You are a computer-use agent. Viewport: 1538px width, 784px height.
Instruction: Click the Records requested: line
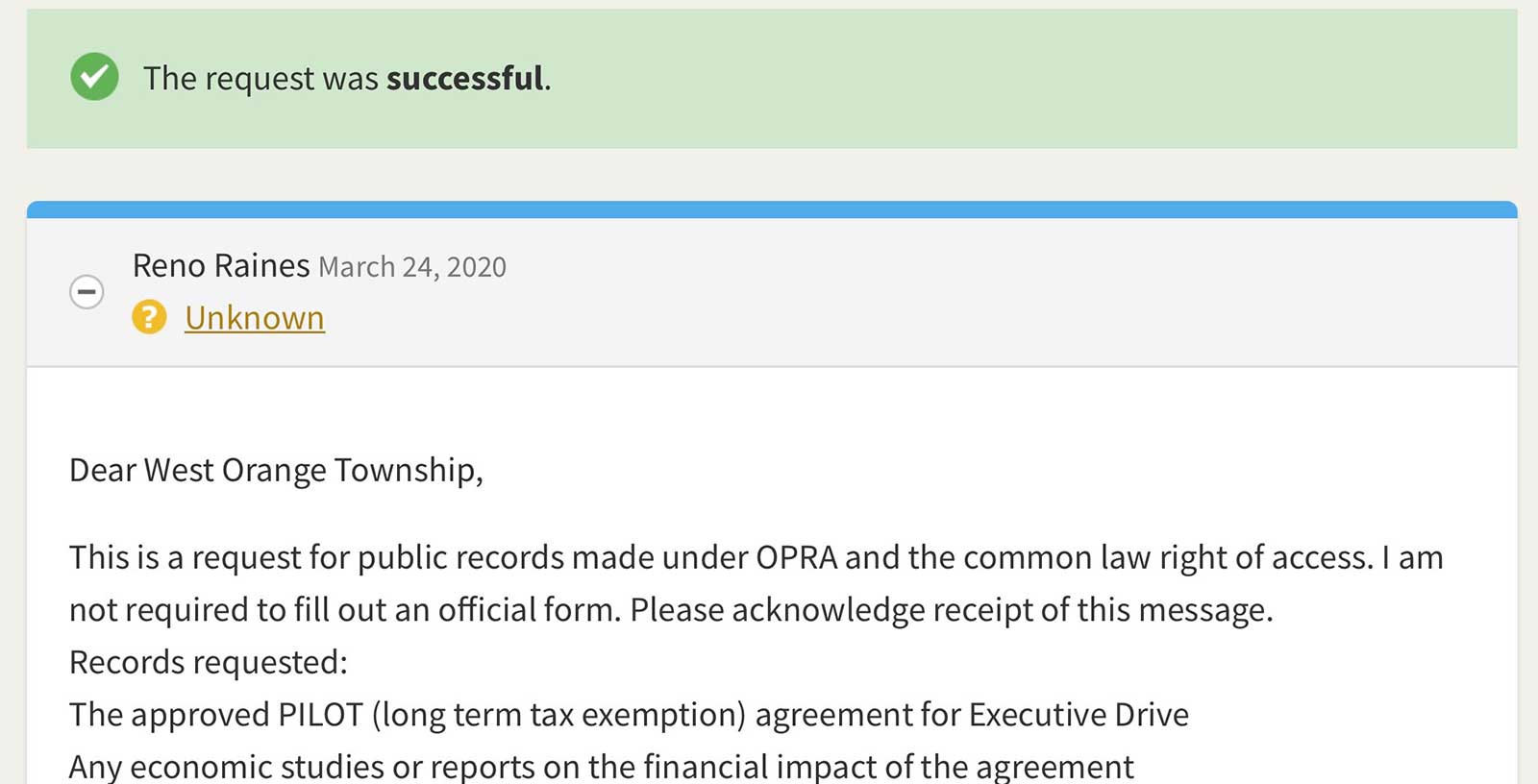[x=209, y=662]
